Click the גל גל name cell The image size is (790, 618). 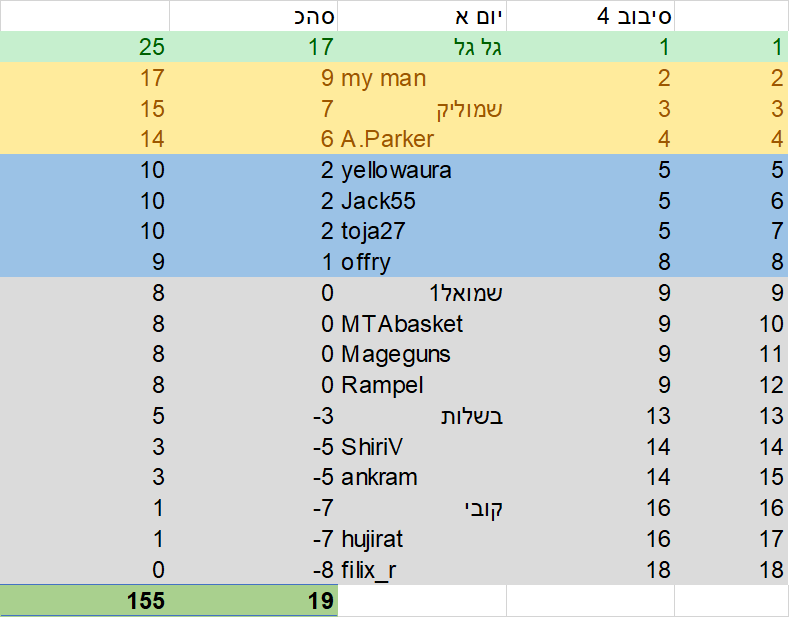422,47
